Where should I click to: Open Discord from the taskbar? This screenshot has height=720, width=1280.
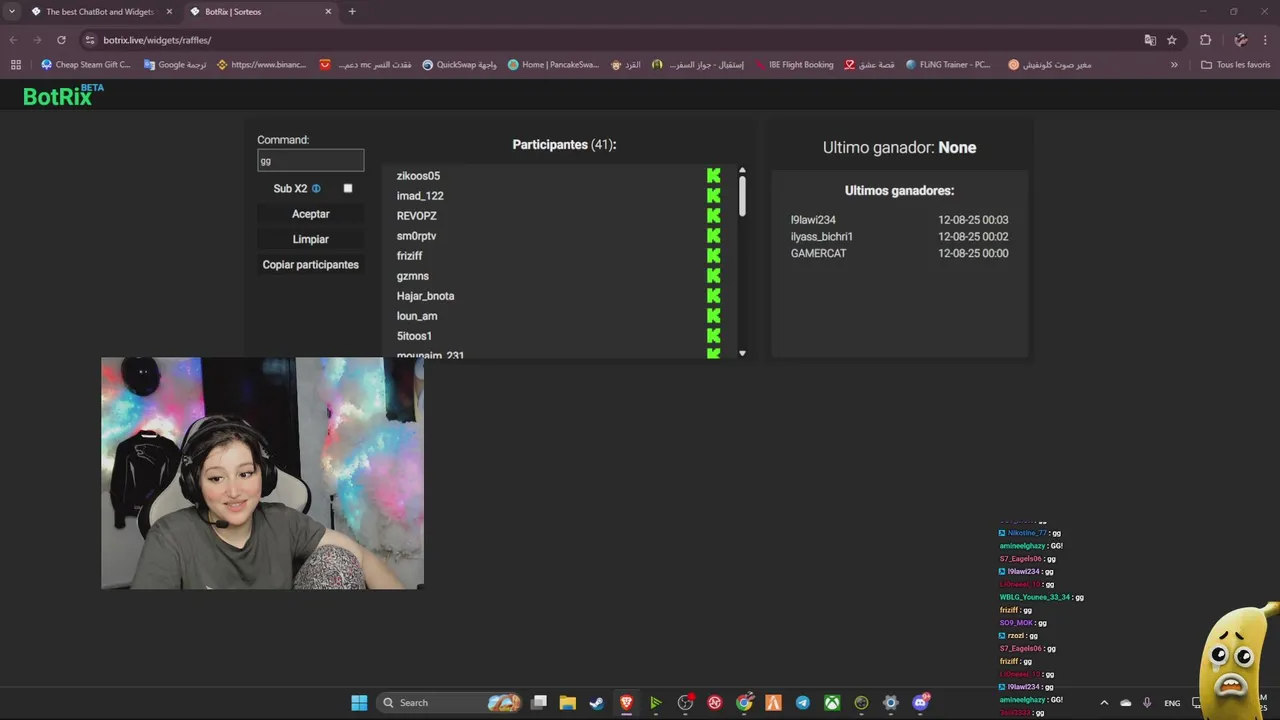click(920, 703)
